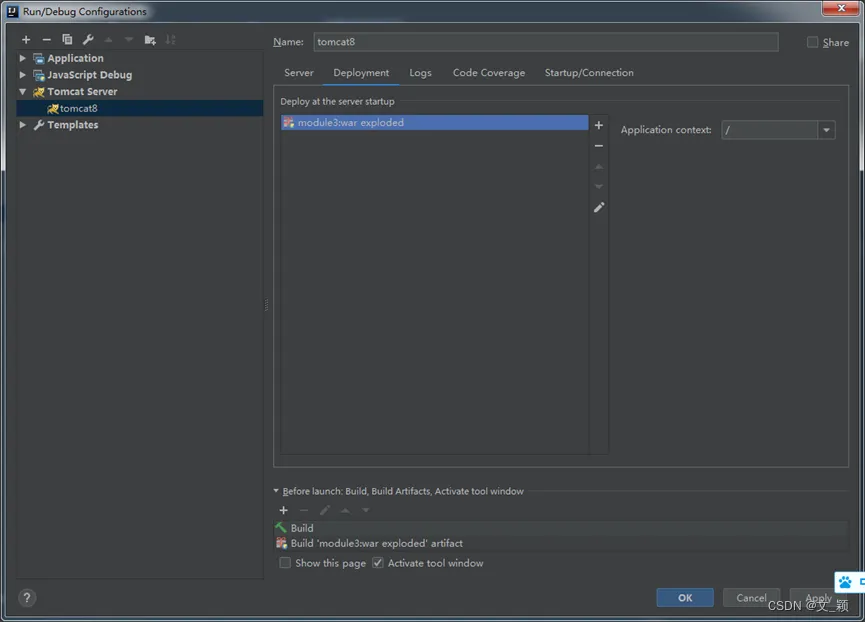The image size is (865, 622).
Task: Edit selected deployment artifact with pencil icon
Action: [x=599, y=207]
